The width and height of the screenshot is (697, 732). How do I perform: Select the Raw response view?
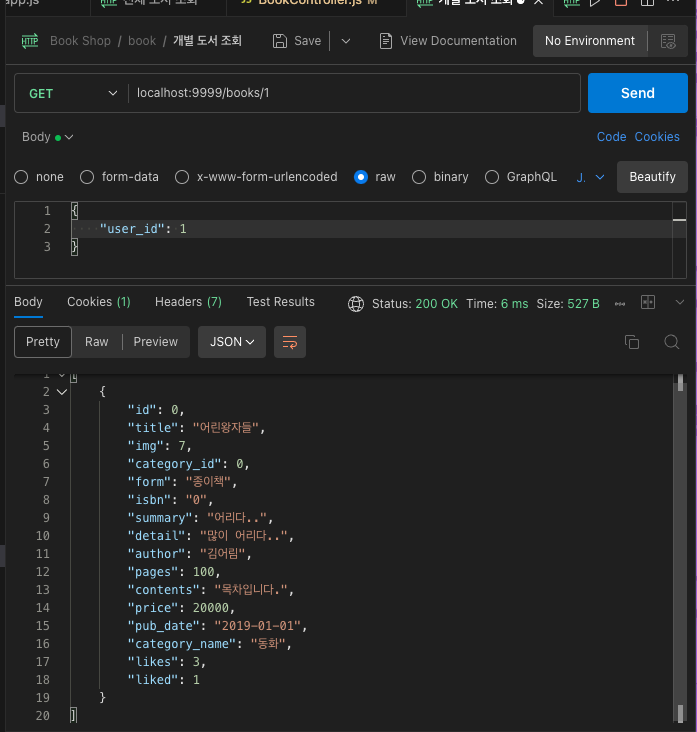pyautogui.click(x=97, y=342)
